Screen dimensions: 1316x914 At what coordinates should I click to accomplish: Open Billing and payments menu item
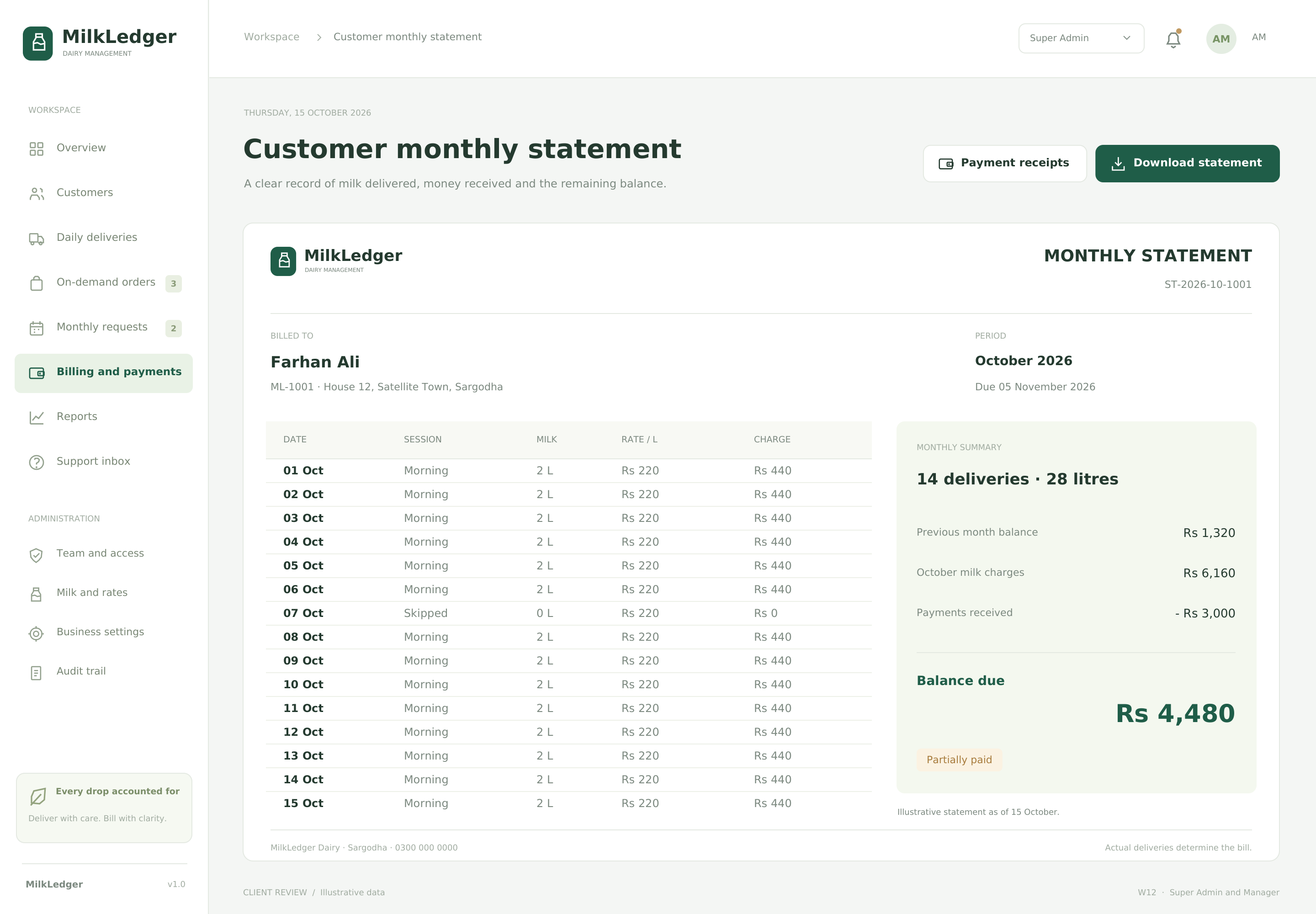(x=104, y=373)
